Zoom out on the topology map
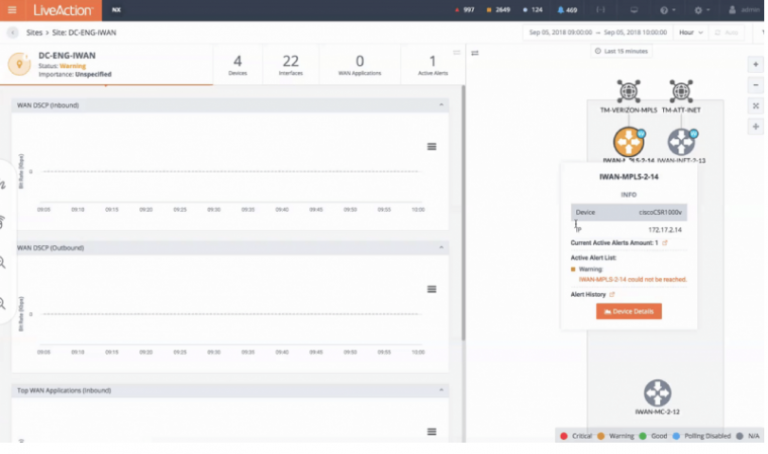768x454 pixels. pyautogui.click(x=756, y=85)
